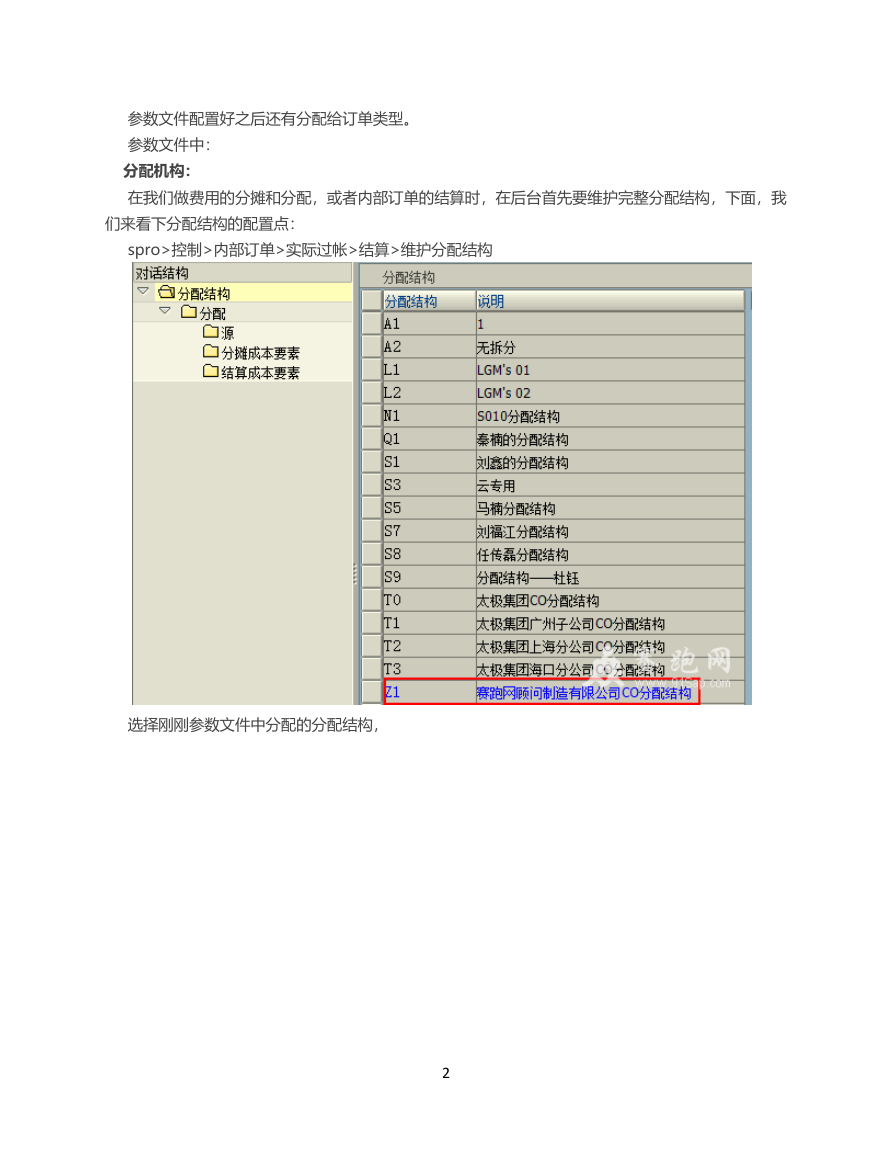Select the 分配 tree node label
893x1155 pixels.
click(x=213, y=313)
